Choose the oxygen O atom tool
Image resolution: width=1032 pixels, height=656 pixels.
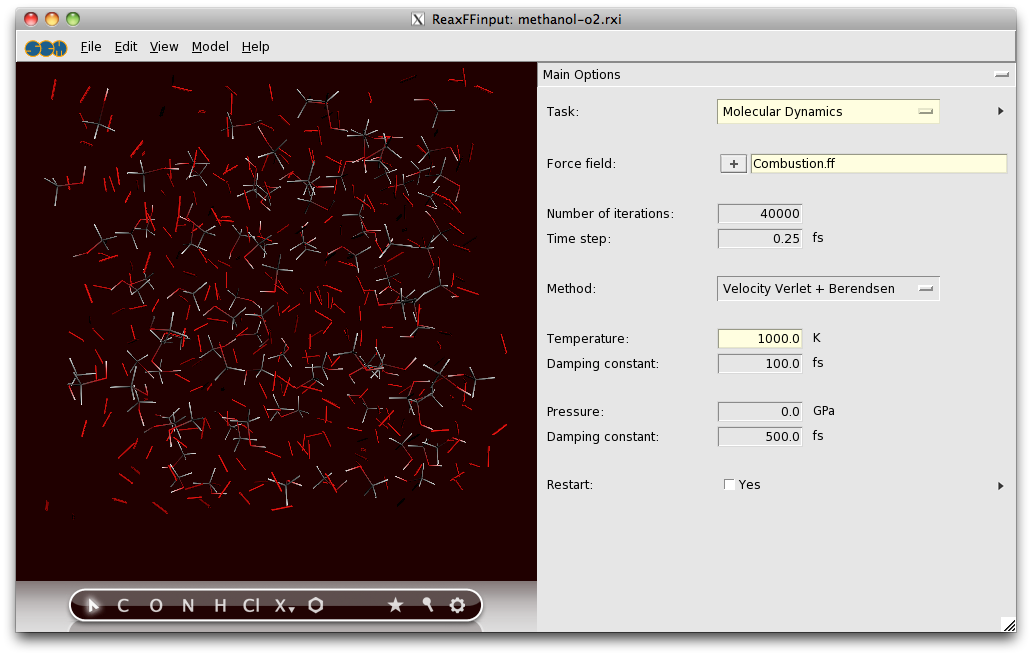tap(156, 605)
